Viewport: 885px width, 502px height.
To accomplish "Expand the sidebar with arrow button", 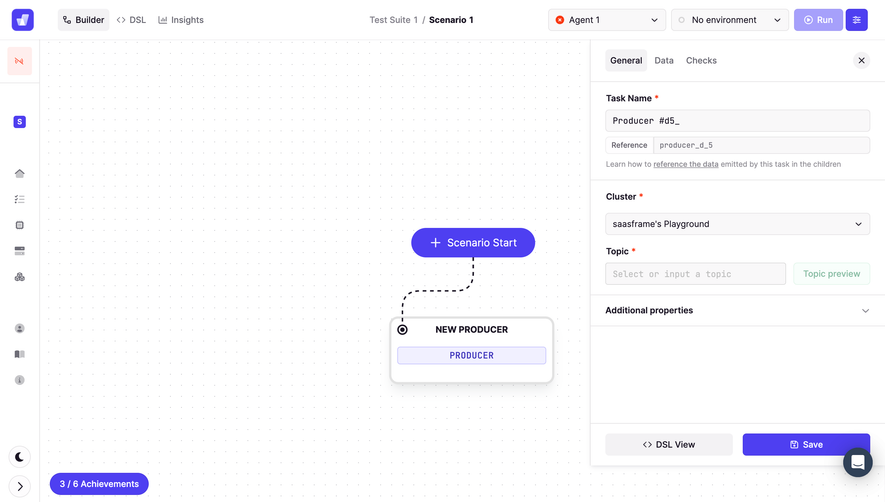I will click(x=20, y=486).
